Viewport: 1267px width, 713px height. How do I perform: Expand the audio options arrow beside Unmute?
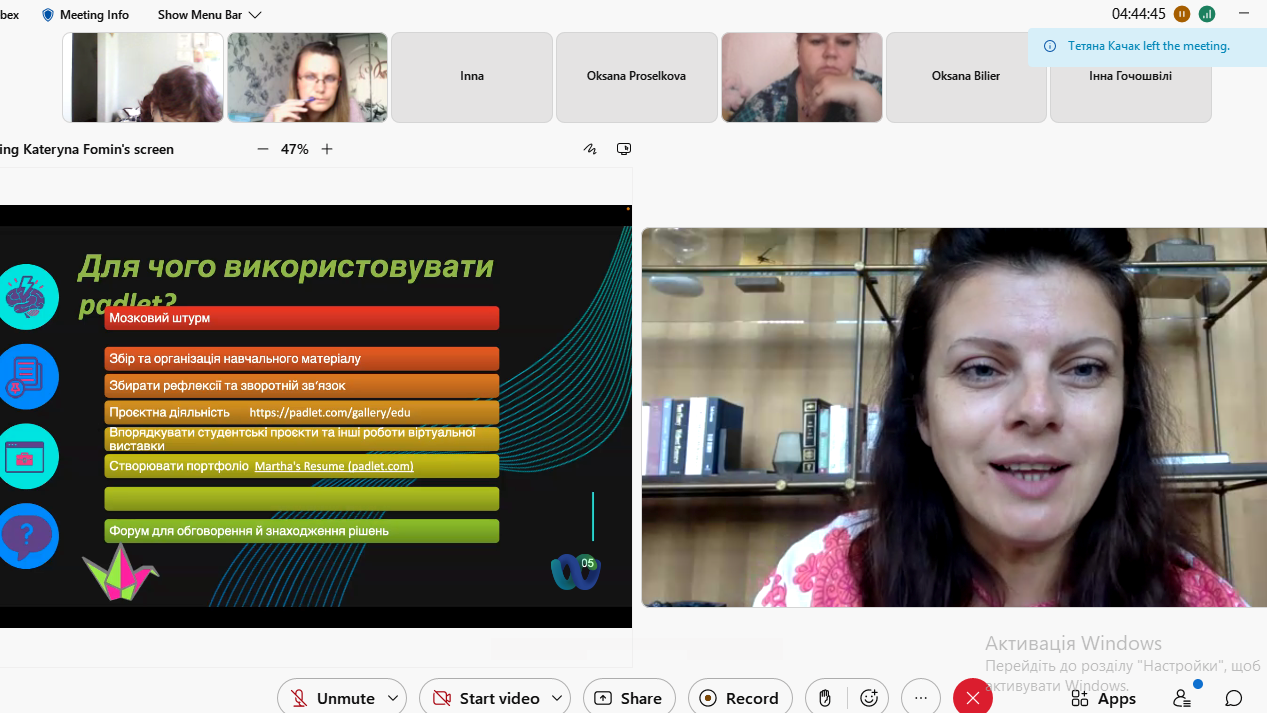pos(393,698)
